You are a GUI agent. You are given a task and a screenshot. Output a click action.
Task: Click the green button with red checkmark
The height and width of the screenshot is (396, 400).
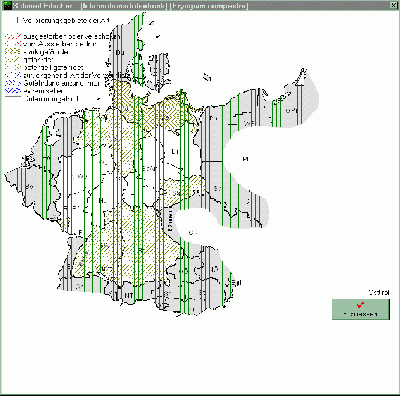point(361,309)
